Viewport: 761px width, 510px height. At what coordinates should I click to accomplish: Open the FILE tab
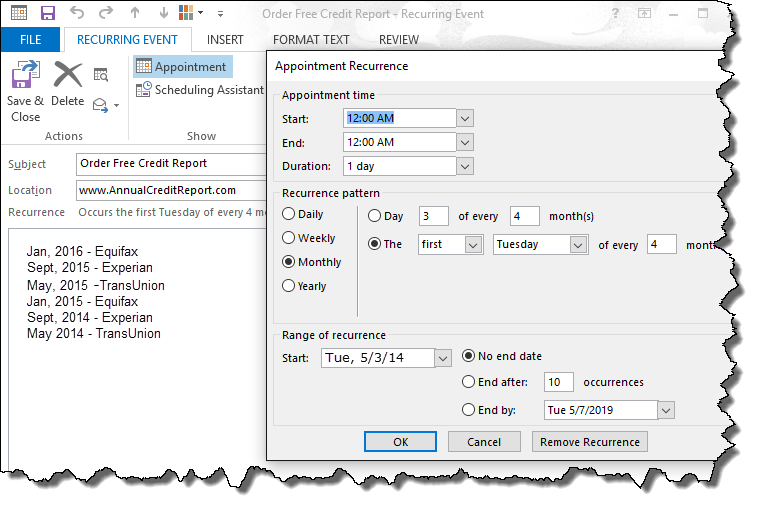pos(30,40)
